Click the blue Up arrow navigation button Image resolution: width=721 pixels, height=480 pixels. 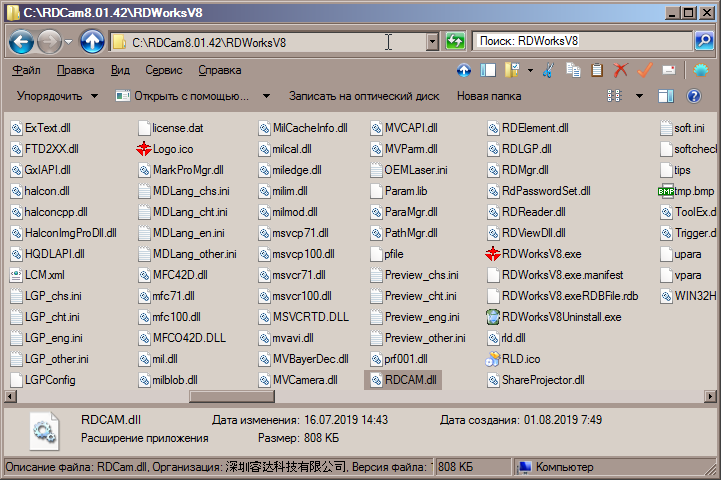click(92, 42)
